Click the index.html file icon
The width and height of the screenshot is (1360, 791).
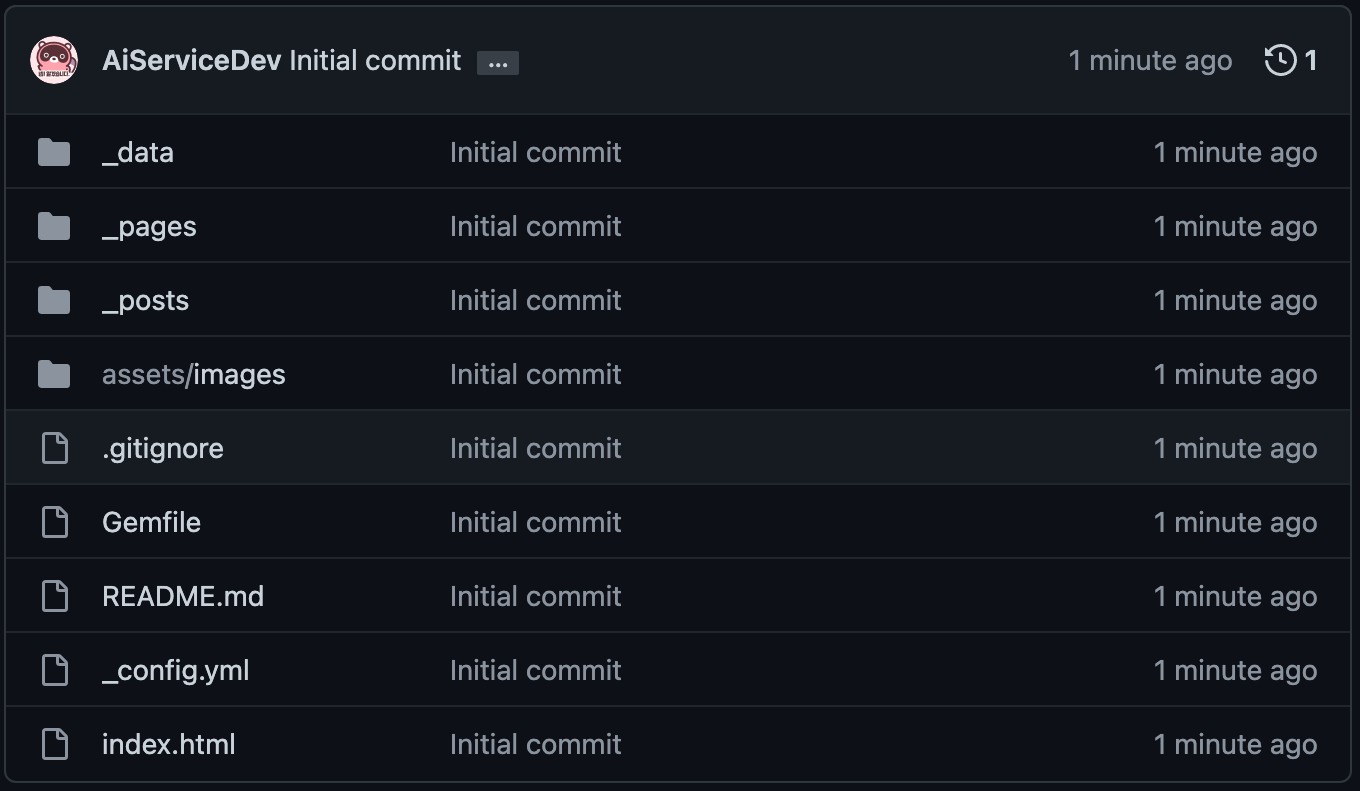point(54,745)
